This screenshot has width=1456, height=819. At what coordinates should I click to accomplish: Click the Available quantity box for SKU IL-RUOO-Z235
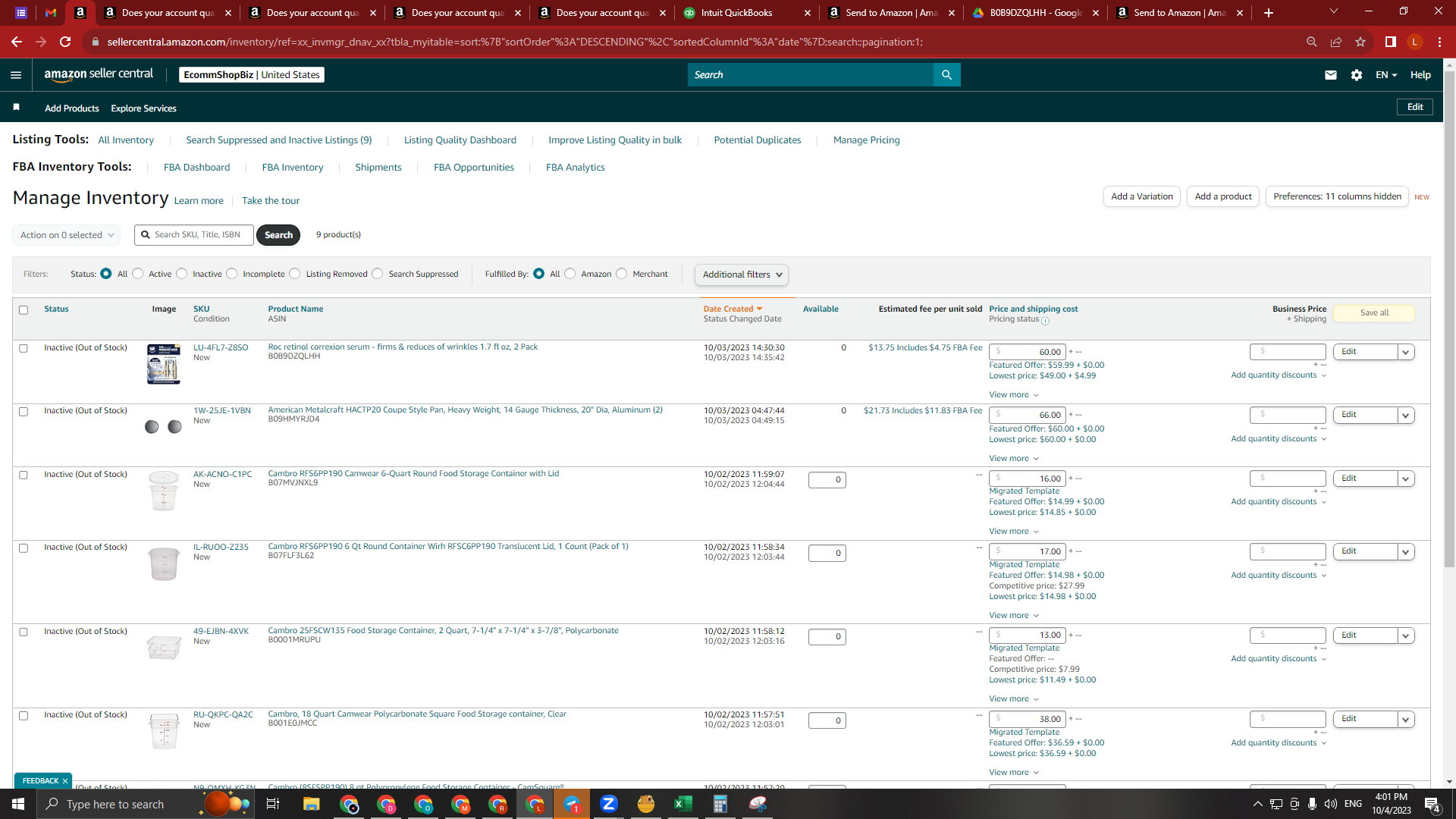827,553
